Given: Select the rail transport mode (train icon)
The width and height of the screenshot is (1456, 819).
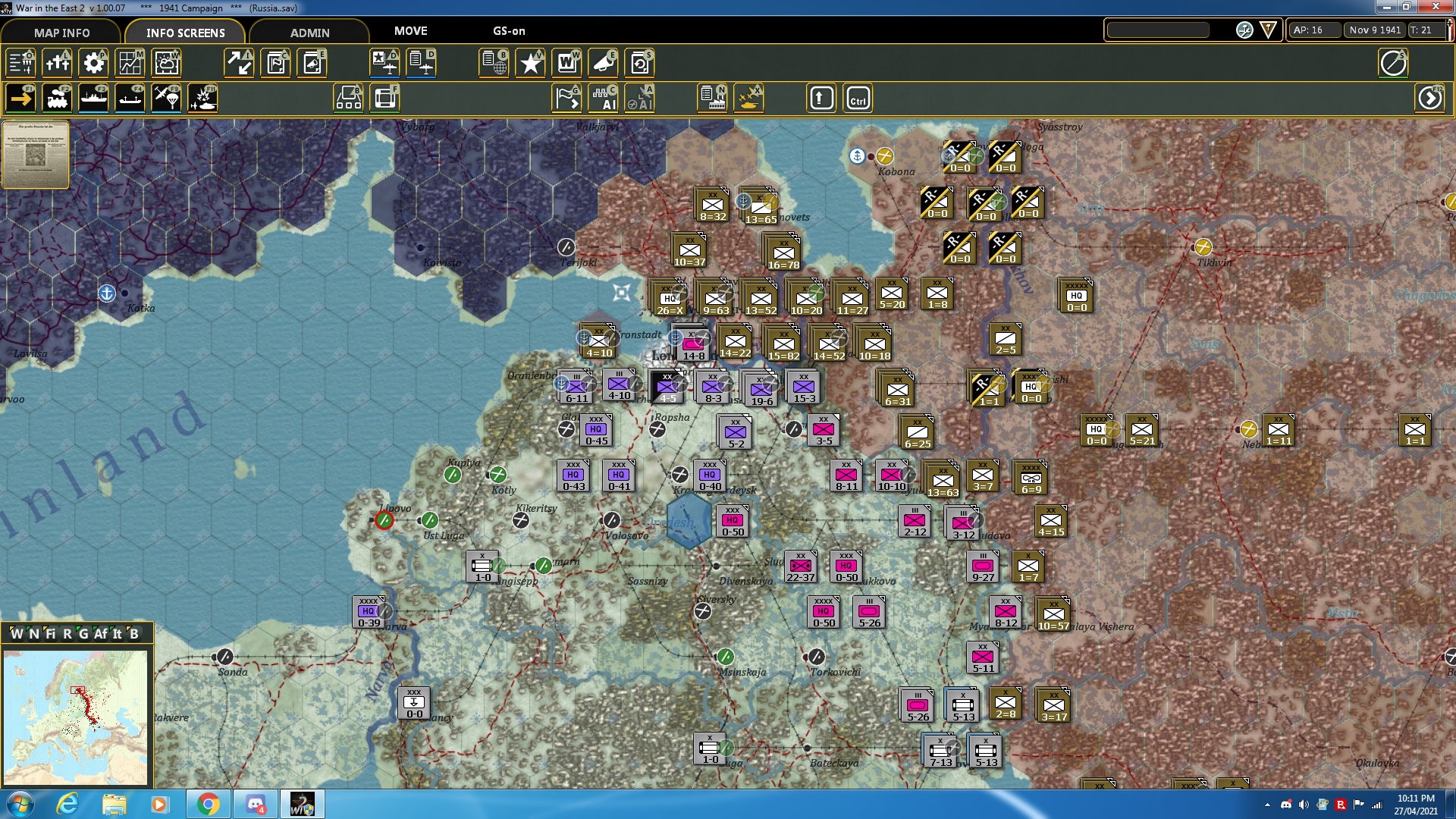Looking at the screenshot, I should click(58, 97).
